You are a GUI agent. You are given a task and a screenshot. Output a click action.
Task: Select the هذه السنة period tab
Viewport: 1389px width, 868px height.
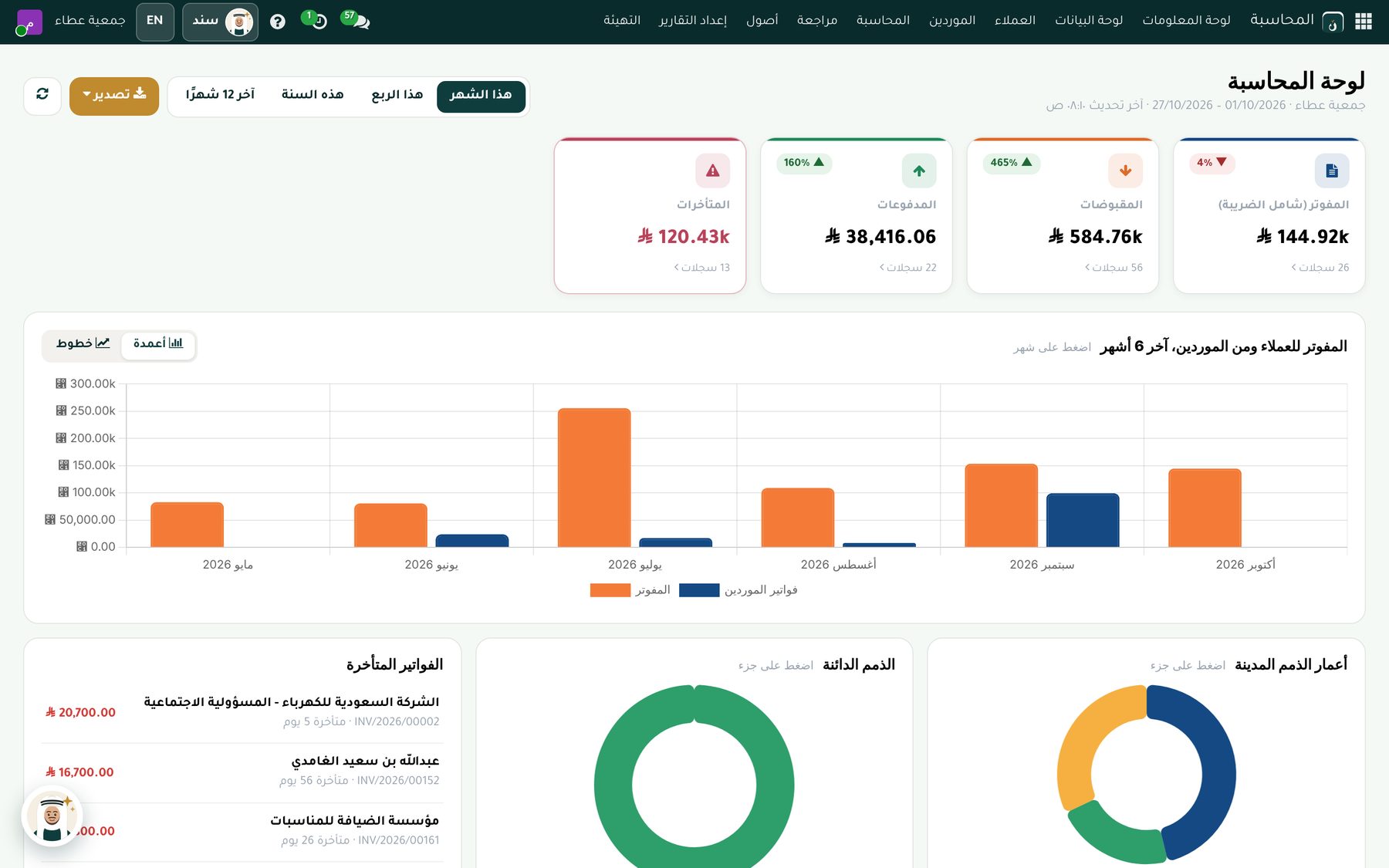[313, 96]
